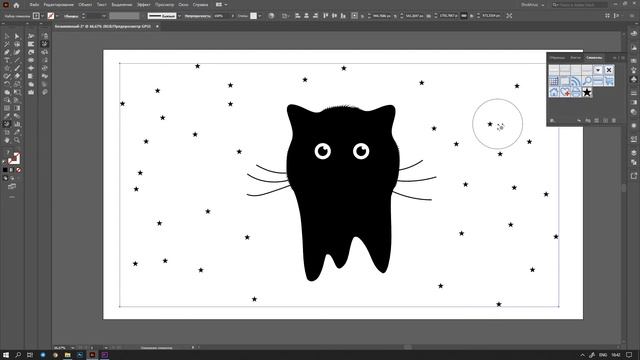Screen dimensions: 640x360
Task: Select the home symbol thumbnail
Action: tap(554, 92)
